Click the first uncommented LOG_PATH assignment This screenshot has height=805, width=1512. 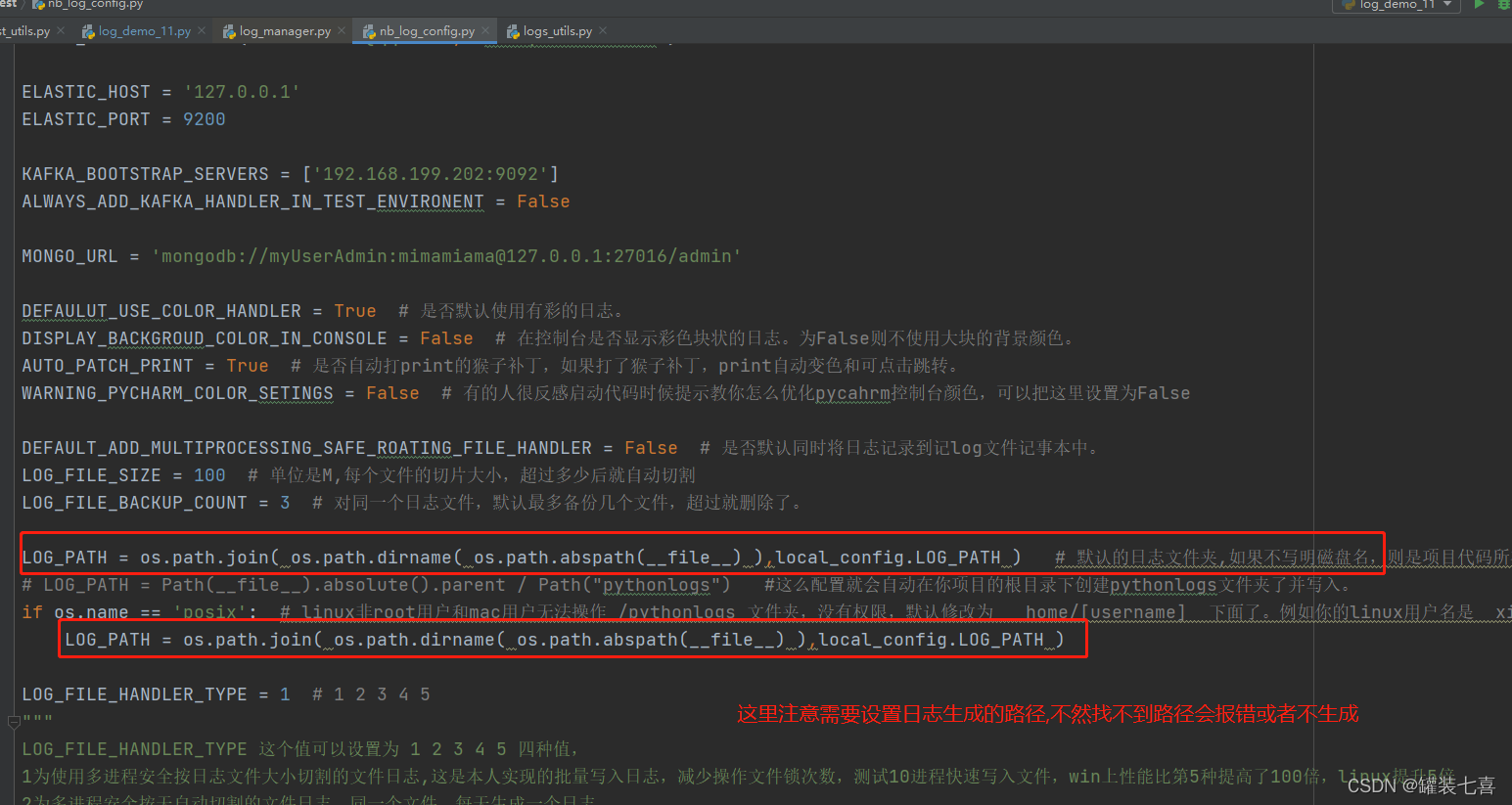(x=522, y=558)
